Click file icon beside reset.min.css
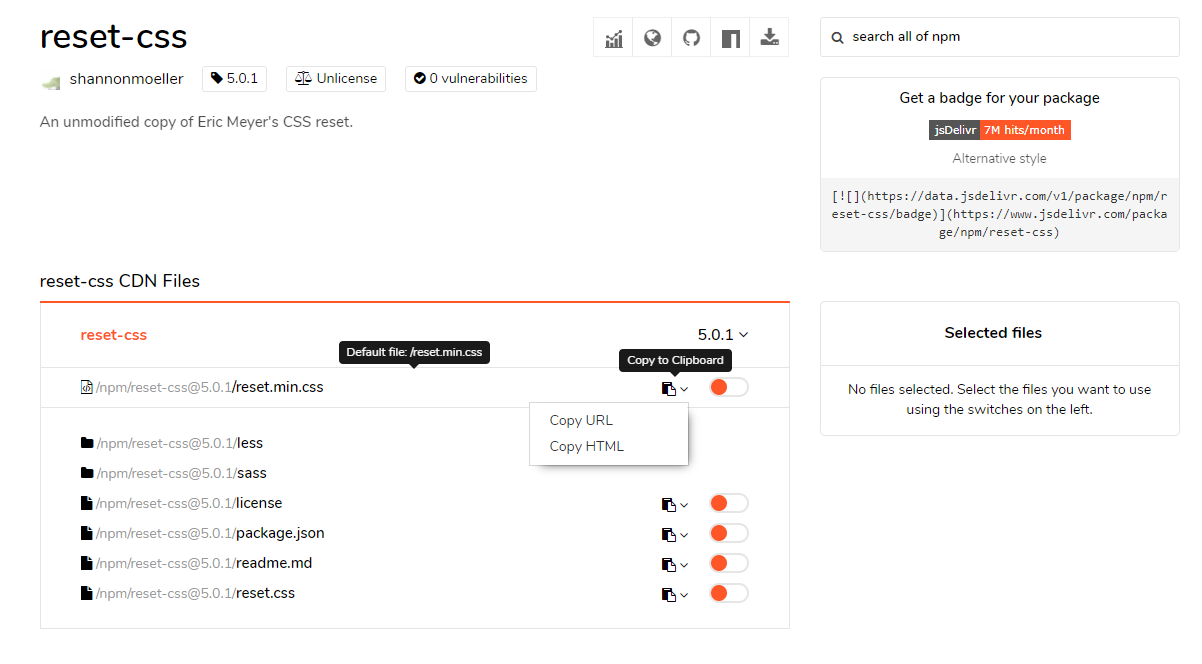Viewport: 1202px width, 664px height. point(87,387)
